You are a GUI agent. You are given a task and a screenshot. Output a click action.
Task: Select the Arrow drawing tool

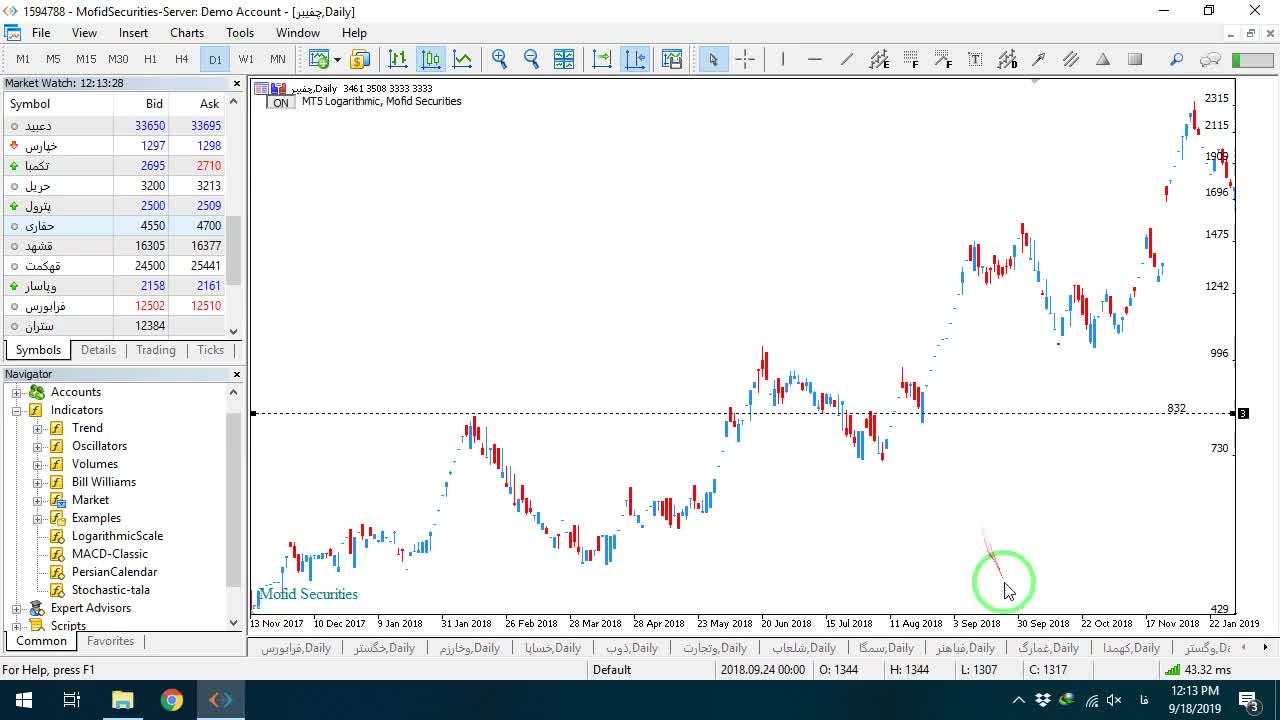[1039, 59]
